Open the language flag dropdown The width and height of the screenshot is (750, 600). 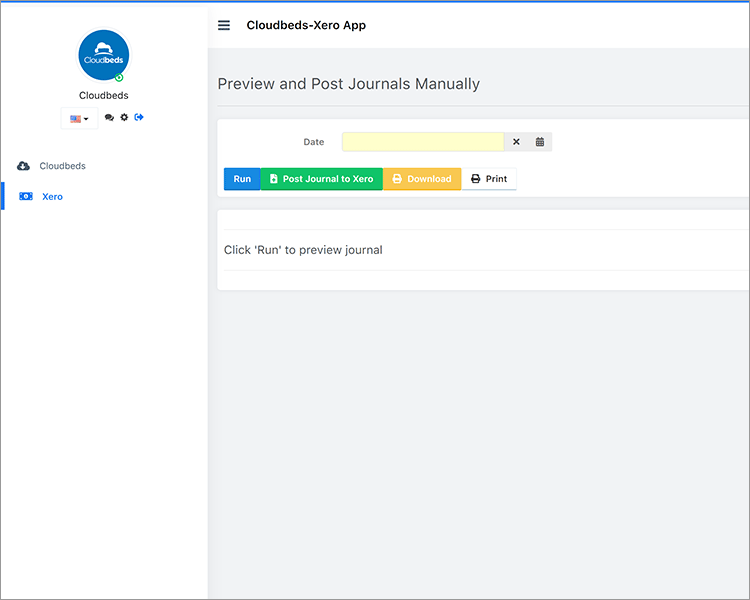coord(79,119)
